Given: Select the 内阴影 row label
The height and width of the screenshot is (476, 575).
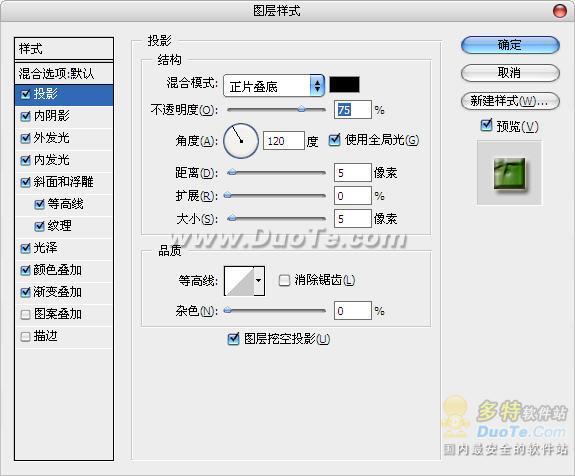Looking at the screenshot, I should click(x=51, y=116).
